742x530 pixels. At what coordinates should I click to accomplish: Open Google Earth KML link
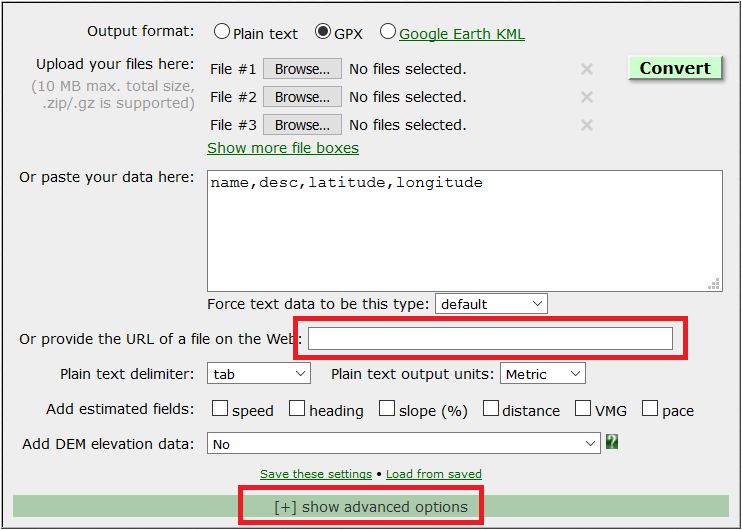tap(462, 34)
